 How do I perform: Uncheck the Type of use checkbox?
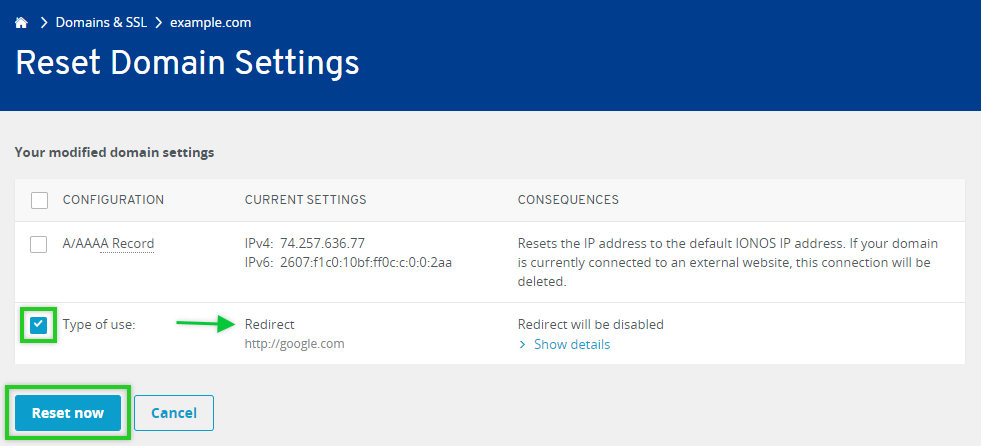coord(39,325)
